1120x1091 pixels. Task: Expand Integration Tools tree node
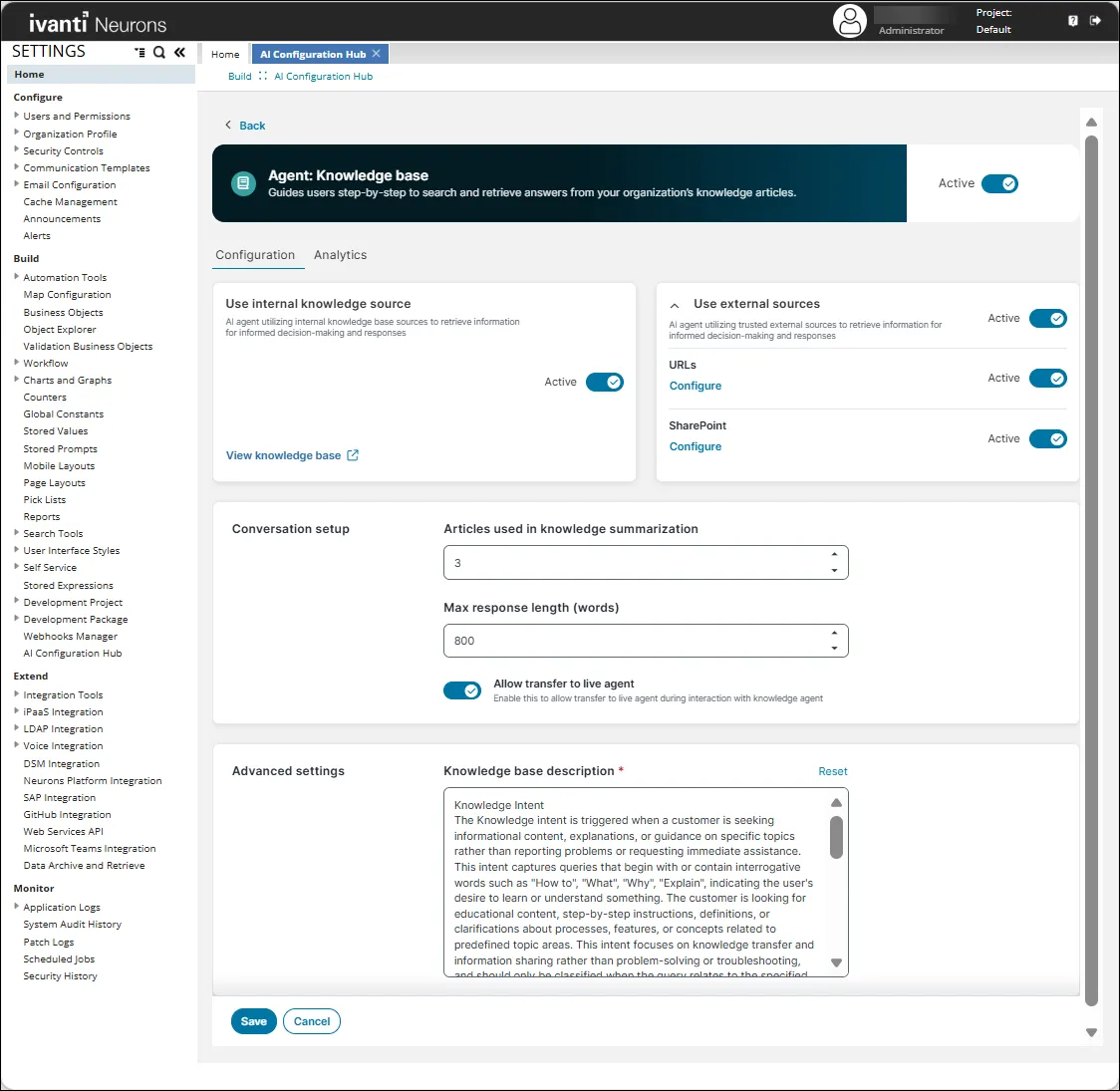pos(16,694)
